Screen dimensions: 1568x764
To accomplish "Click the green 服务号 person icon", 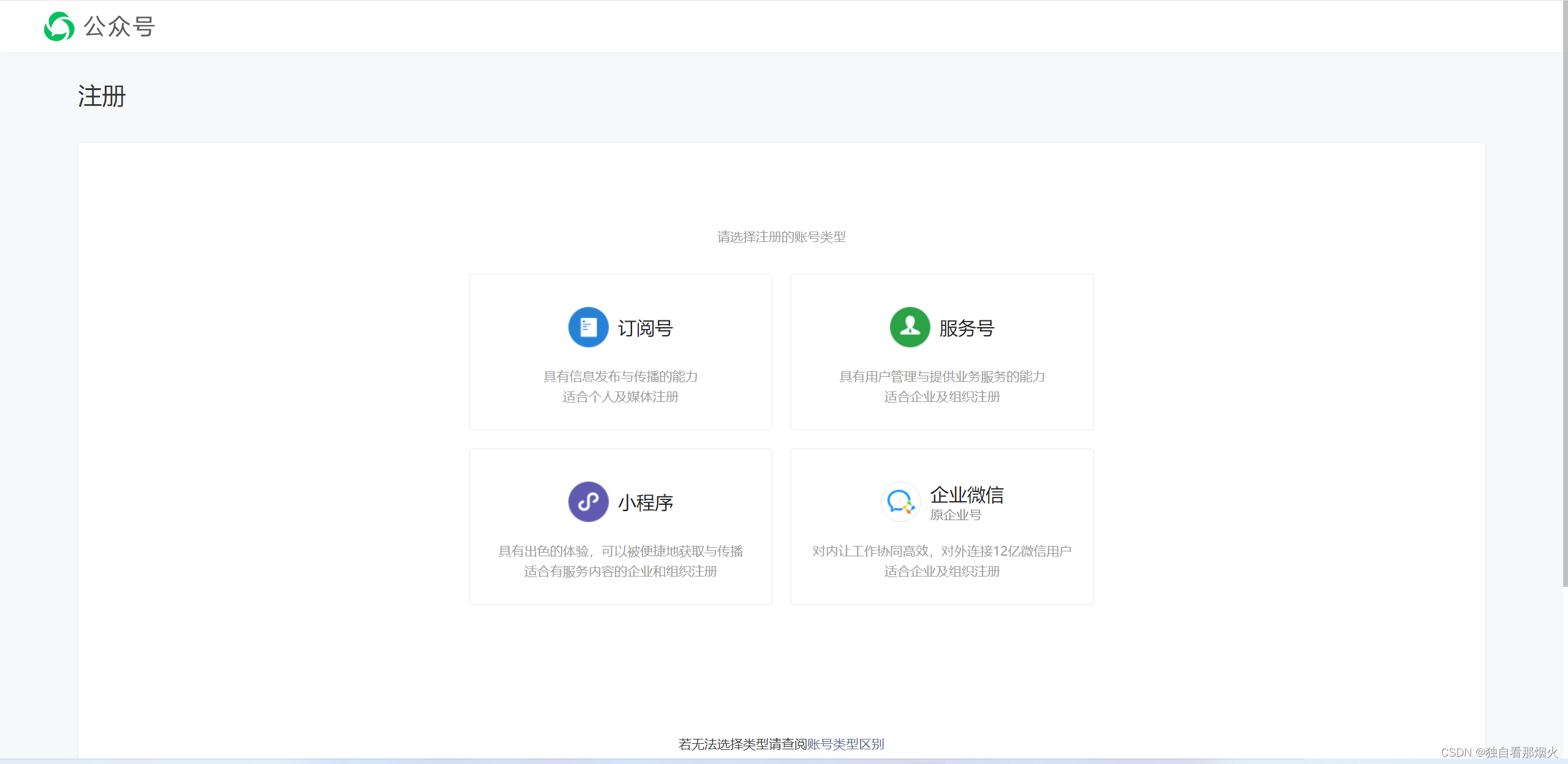I will tap(910, 327).
